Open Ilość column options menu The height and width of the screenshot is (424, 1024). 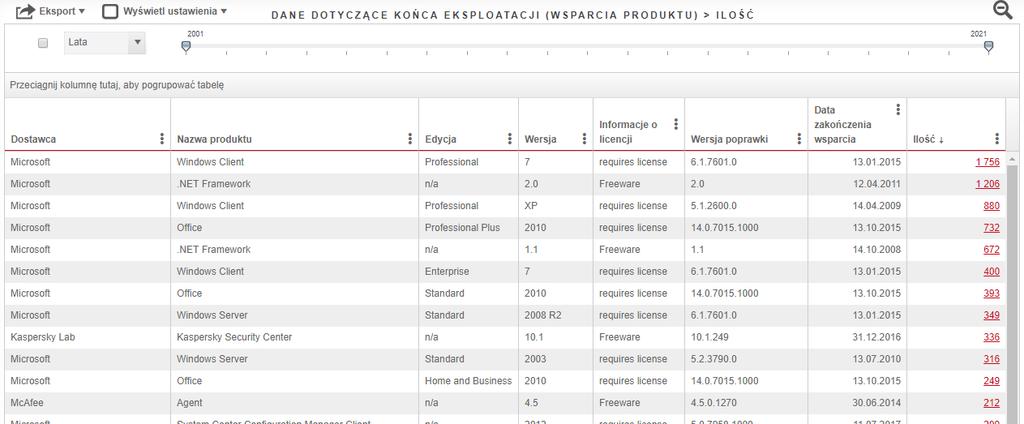click(x=997, y=139)
